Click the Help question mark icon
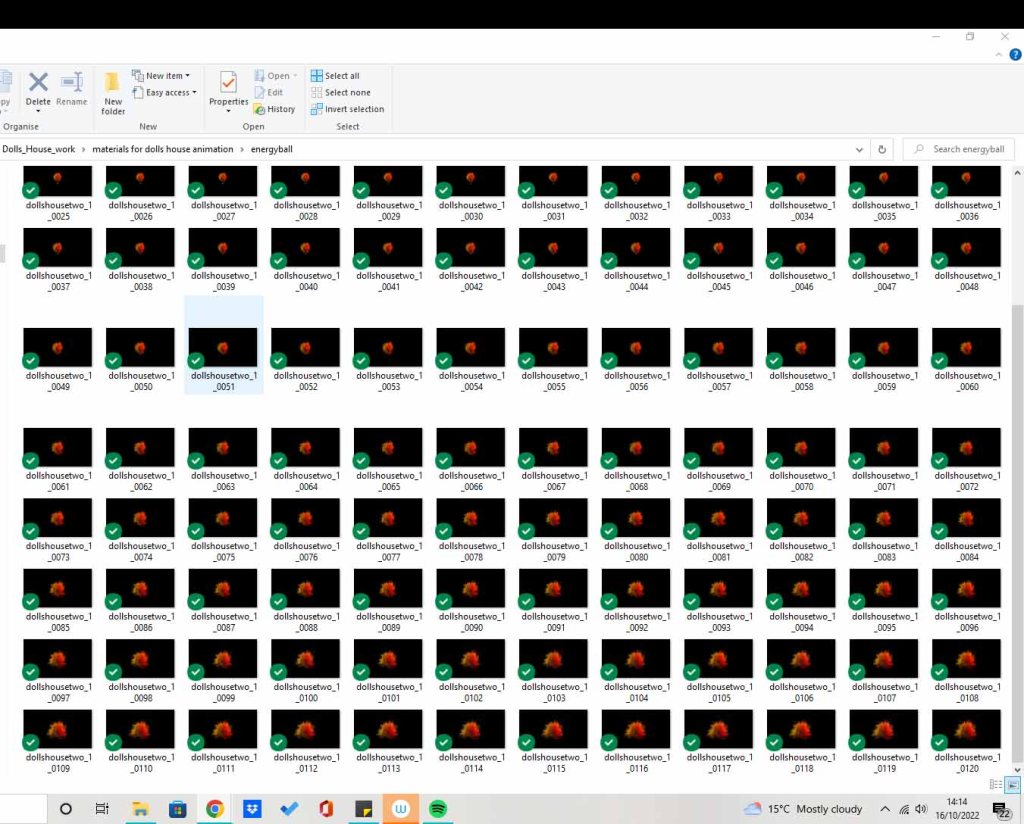The width and height of the screenshot is (1024, 824). point(1015,55)
